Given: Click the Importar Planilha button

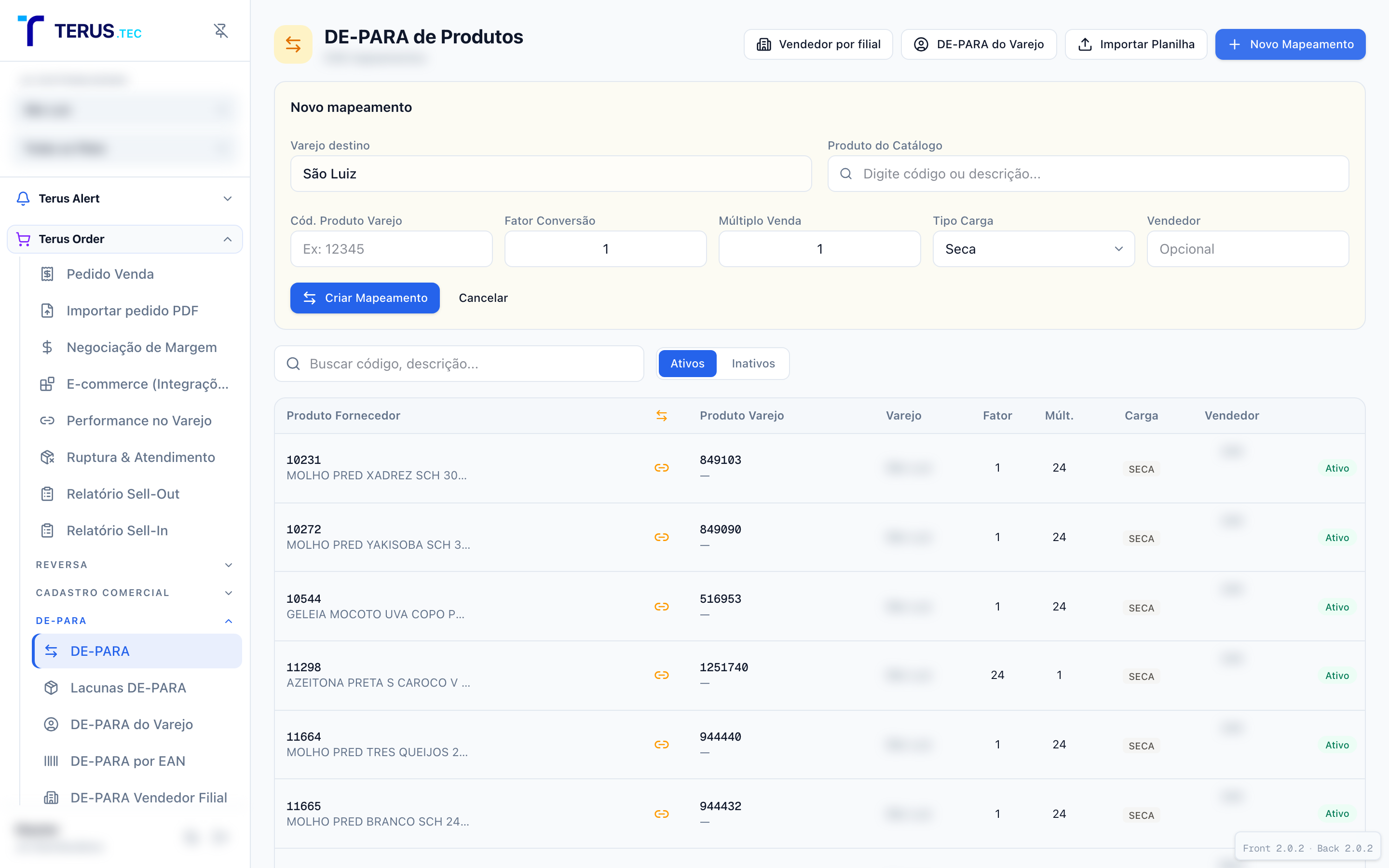Looking at the screenshot, I should 1136,44.
